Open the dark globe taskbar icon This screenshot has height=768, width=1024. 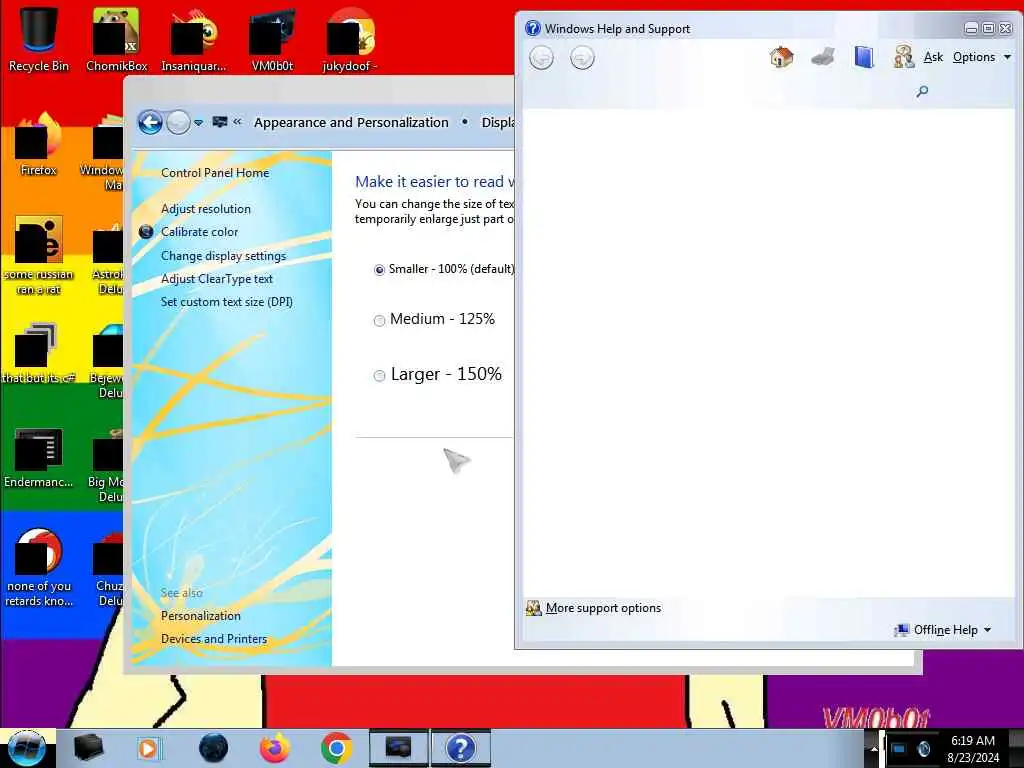click(213, 748)
